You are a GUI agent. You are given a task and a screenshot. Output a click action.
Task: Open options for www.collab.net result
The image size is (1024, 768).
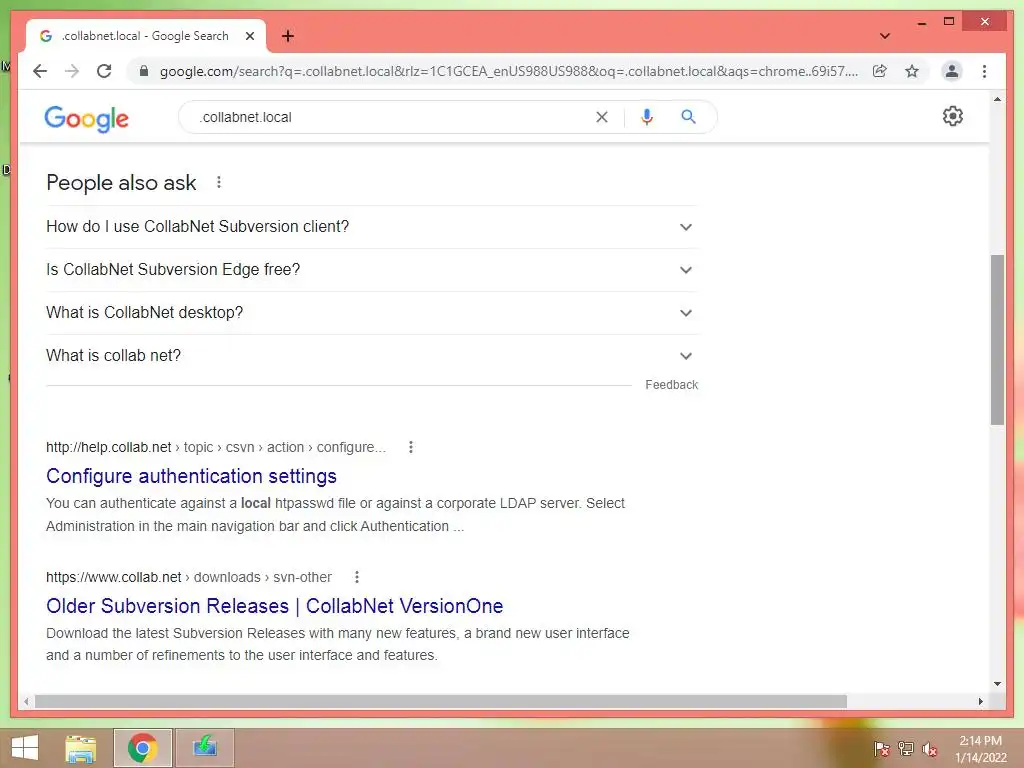point(357,577)
